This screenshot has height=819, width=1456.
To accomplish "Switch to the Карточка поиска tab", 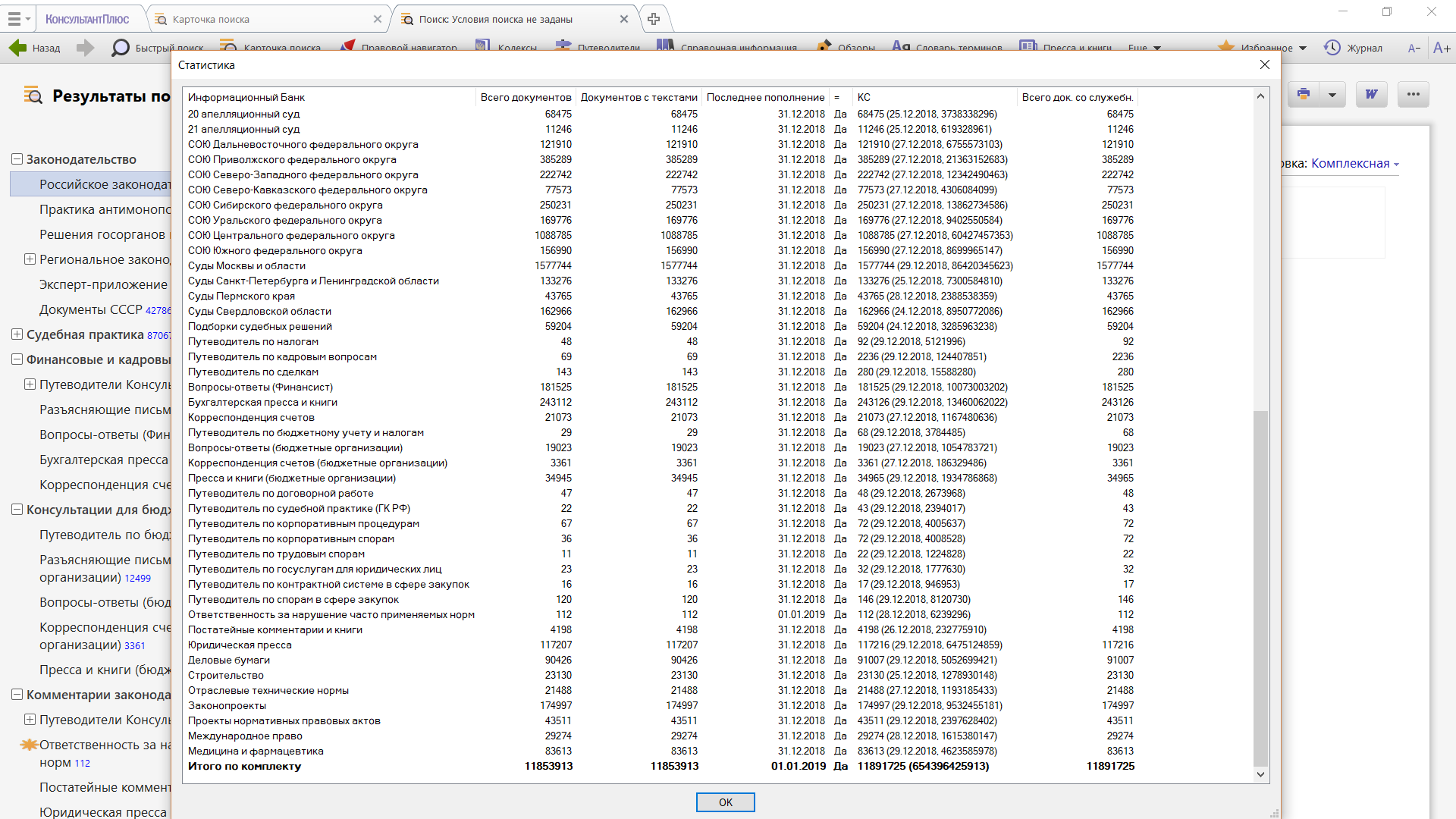I will (x=268, y=19).
